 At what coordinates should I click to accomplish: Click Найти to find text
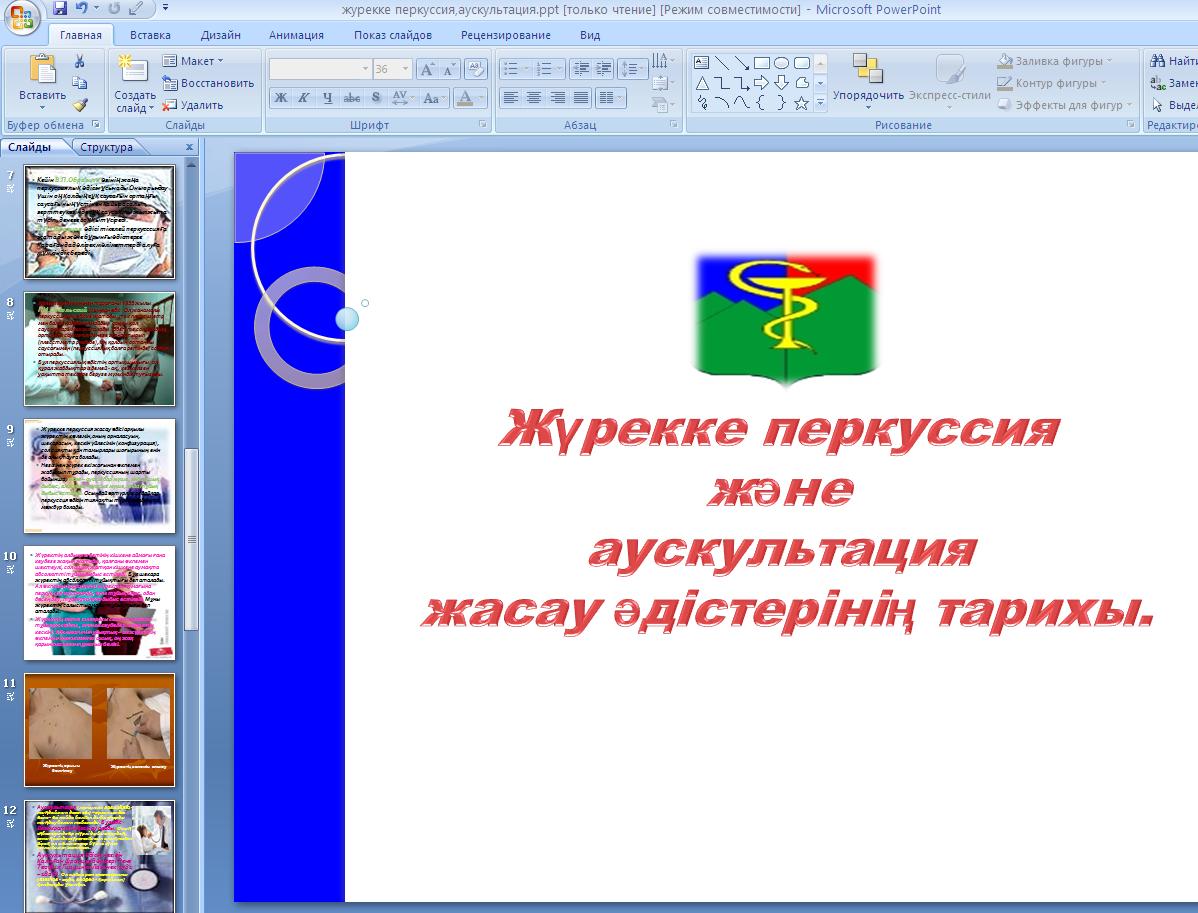click(1175, 61)
